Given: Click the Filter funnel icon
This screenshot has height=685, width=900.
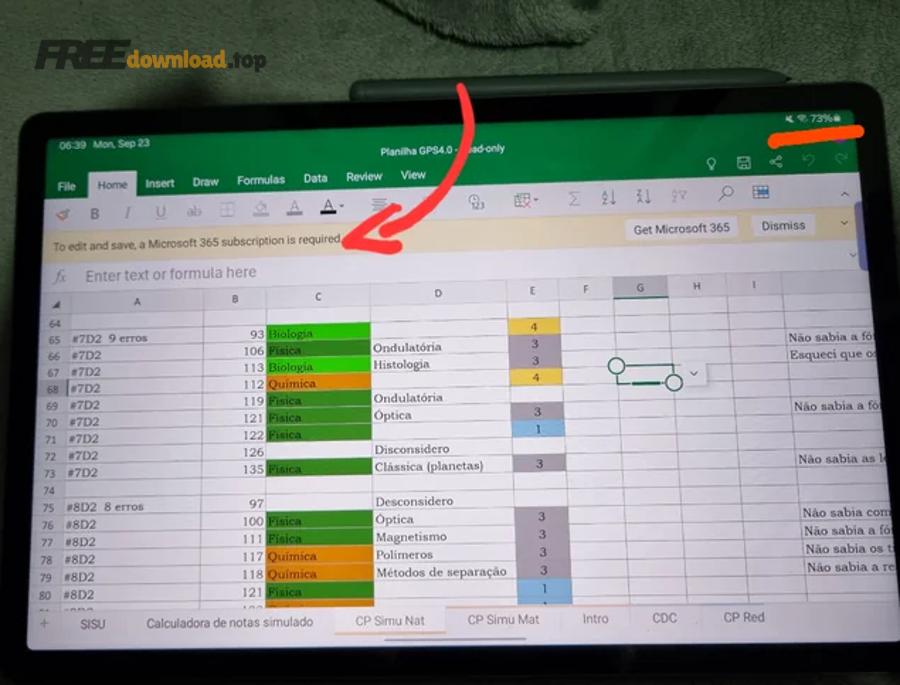Looking at the screenshot, I should click(679, 196).
